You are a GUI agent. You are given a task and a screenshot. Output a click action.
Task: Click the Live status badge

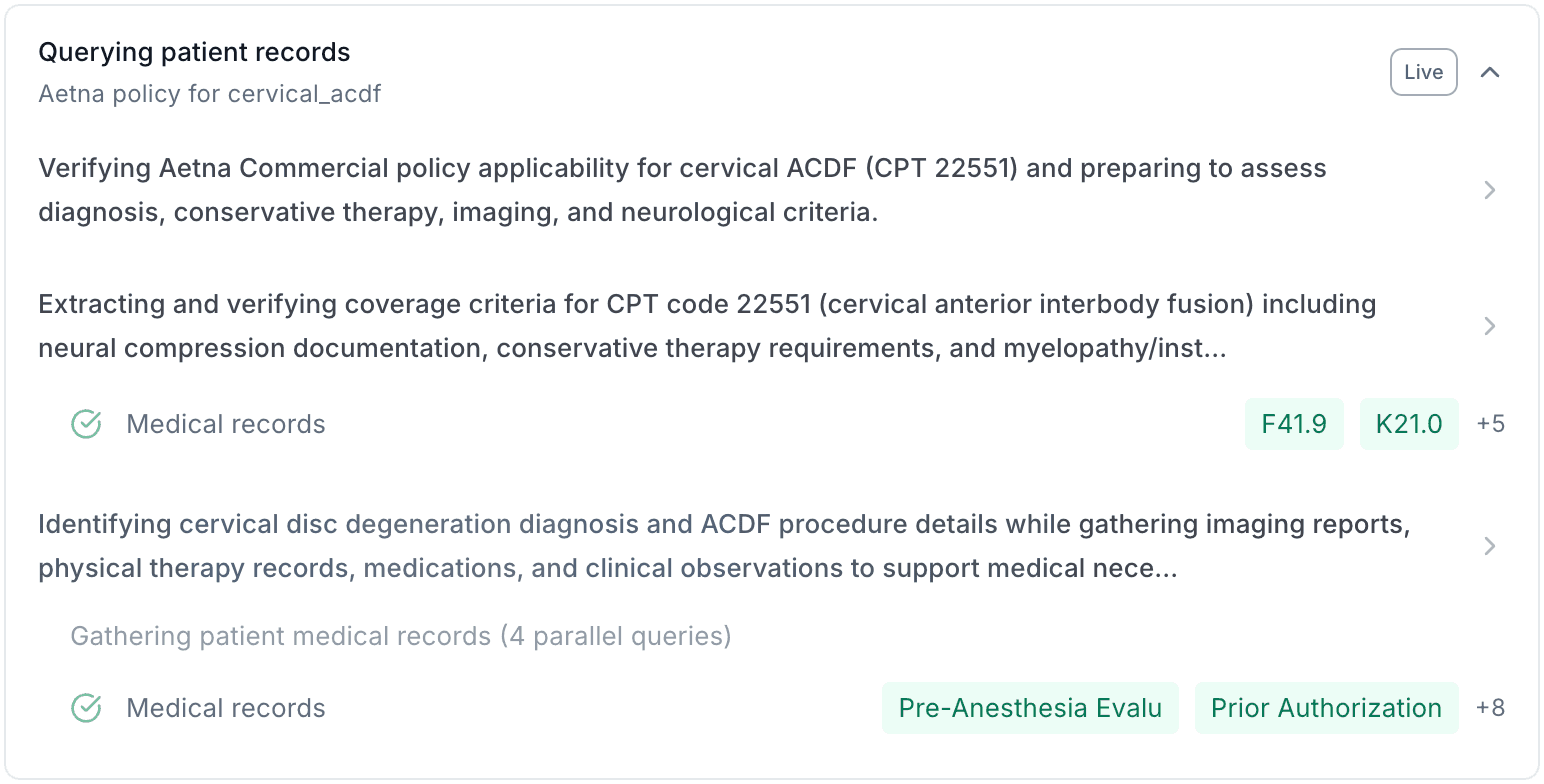coord(1423,72)
